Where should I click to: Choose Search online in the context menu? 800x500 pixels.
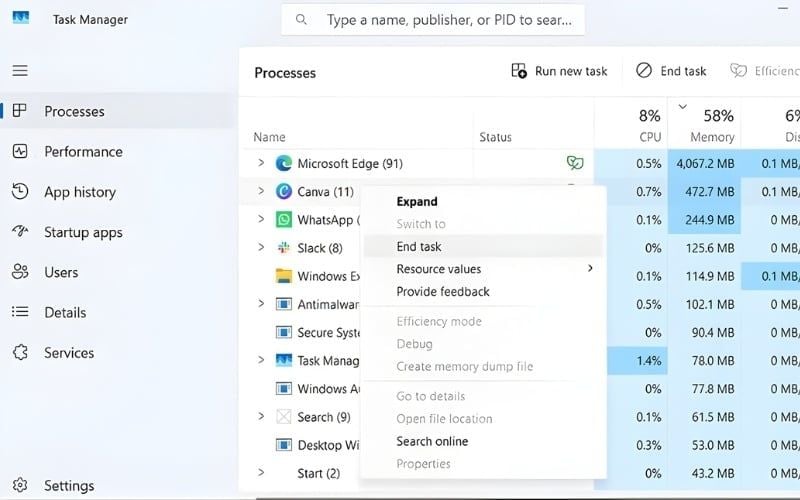click(484, 441)
